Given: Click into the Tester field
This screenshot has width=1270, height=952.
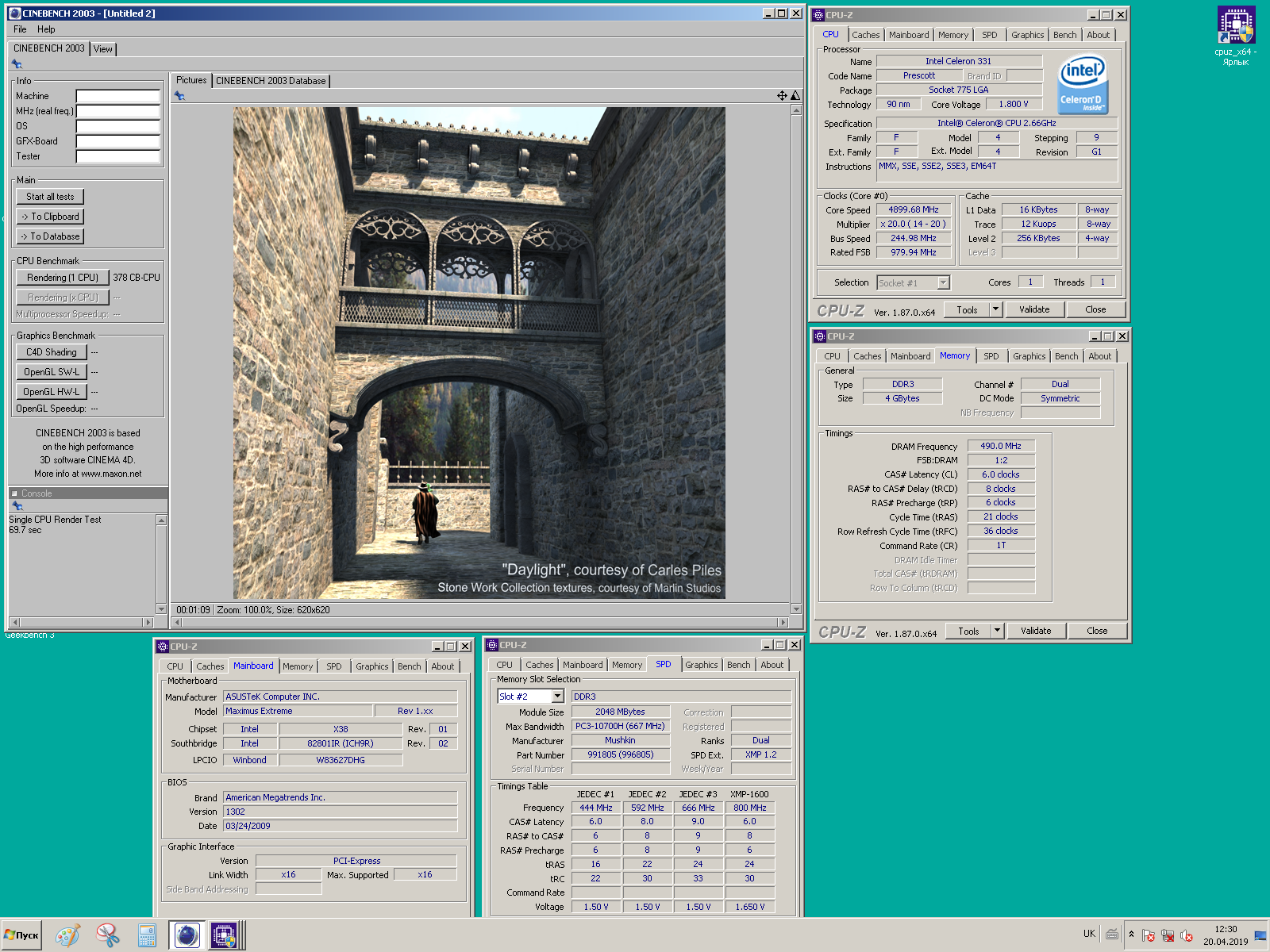Looking at the screenshot, I should (118, 156).
